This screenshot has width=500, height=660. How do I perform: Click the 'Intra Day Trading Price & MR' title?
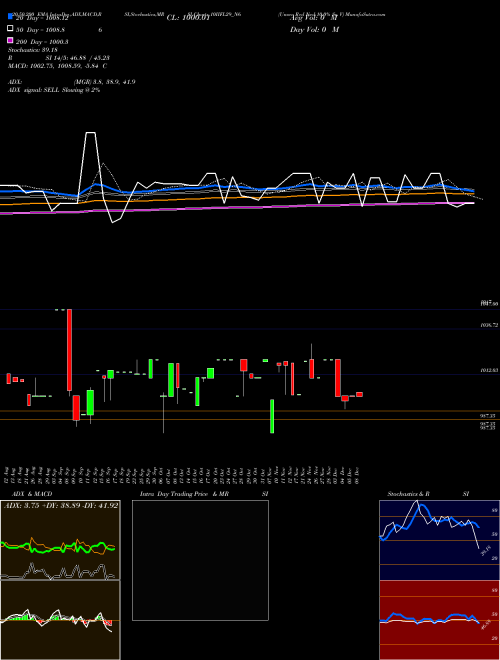tap(184, 494)
